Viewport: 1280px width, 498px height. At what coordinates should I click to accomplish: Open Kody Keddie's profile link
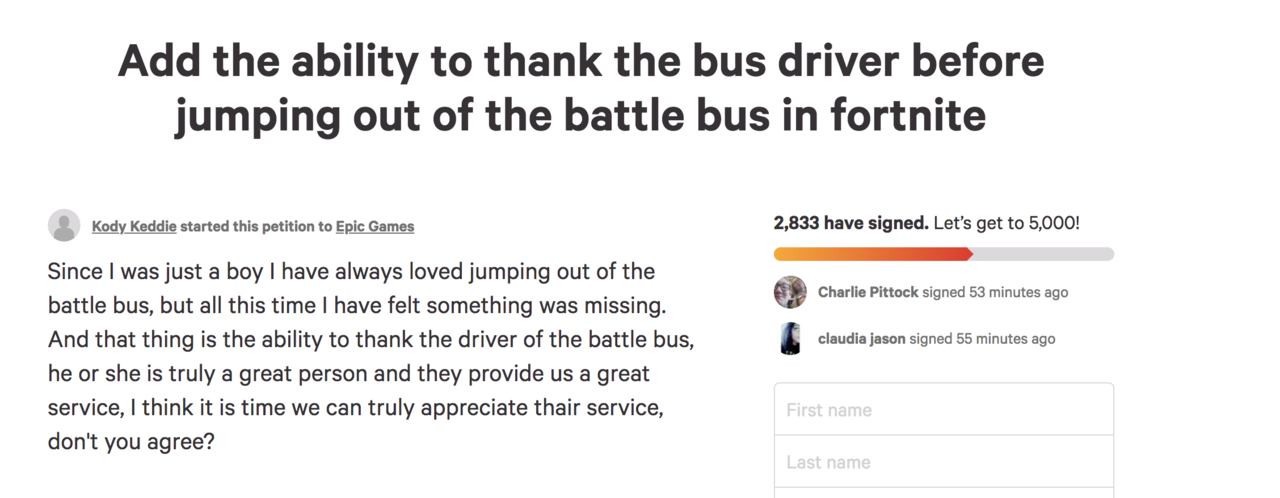point(134,226)
